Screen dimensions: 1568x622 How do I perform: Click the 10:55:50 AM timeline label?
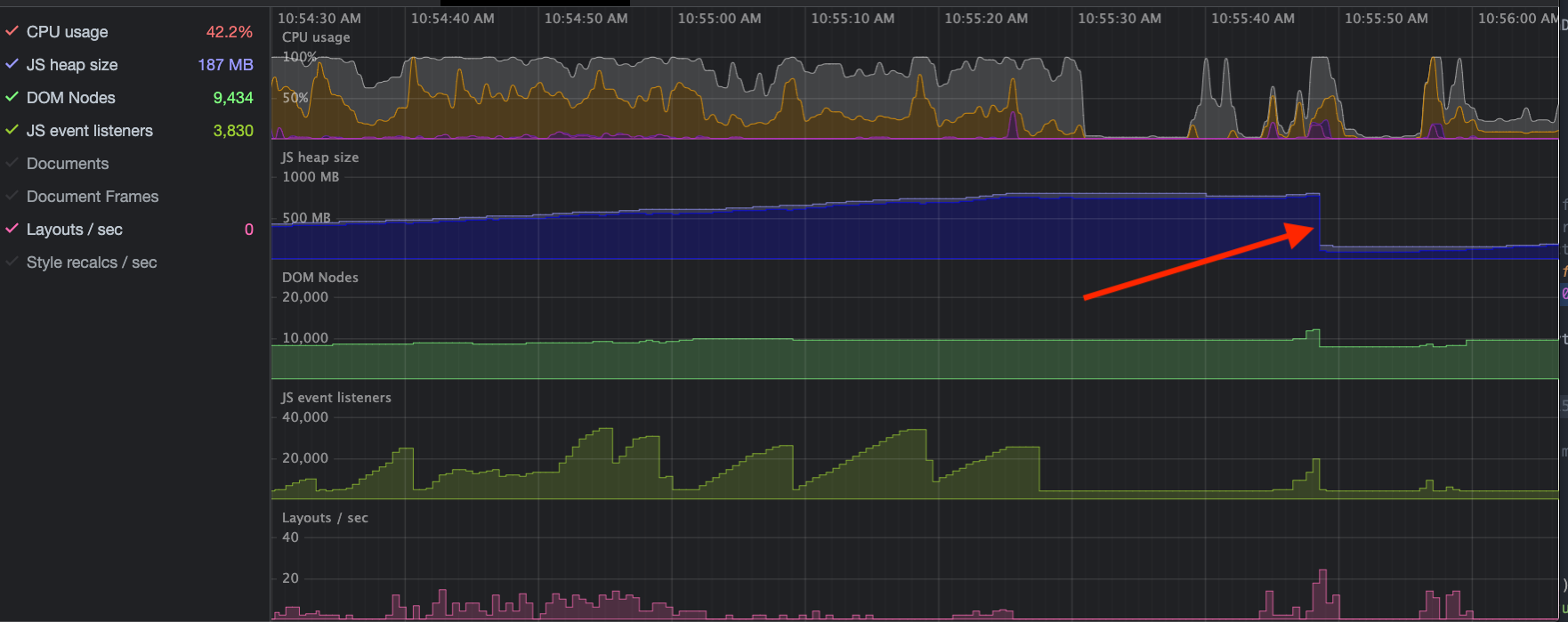pos(1386,19)
